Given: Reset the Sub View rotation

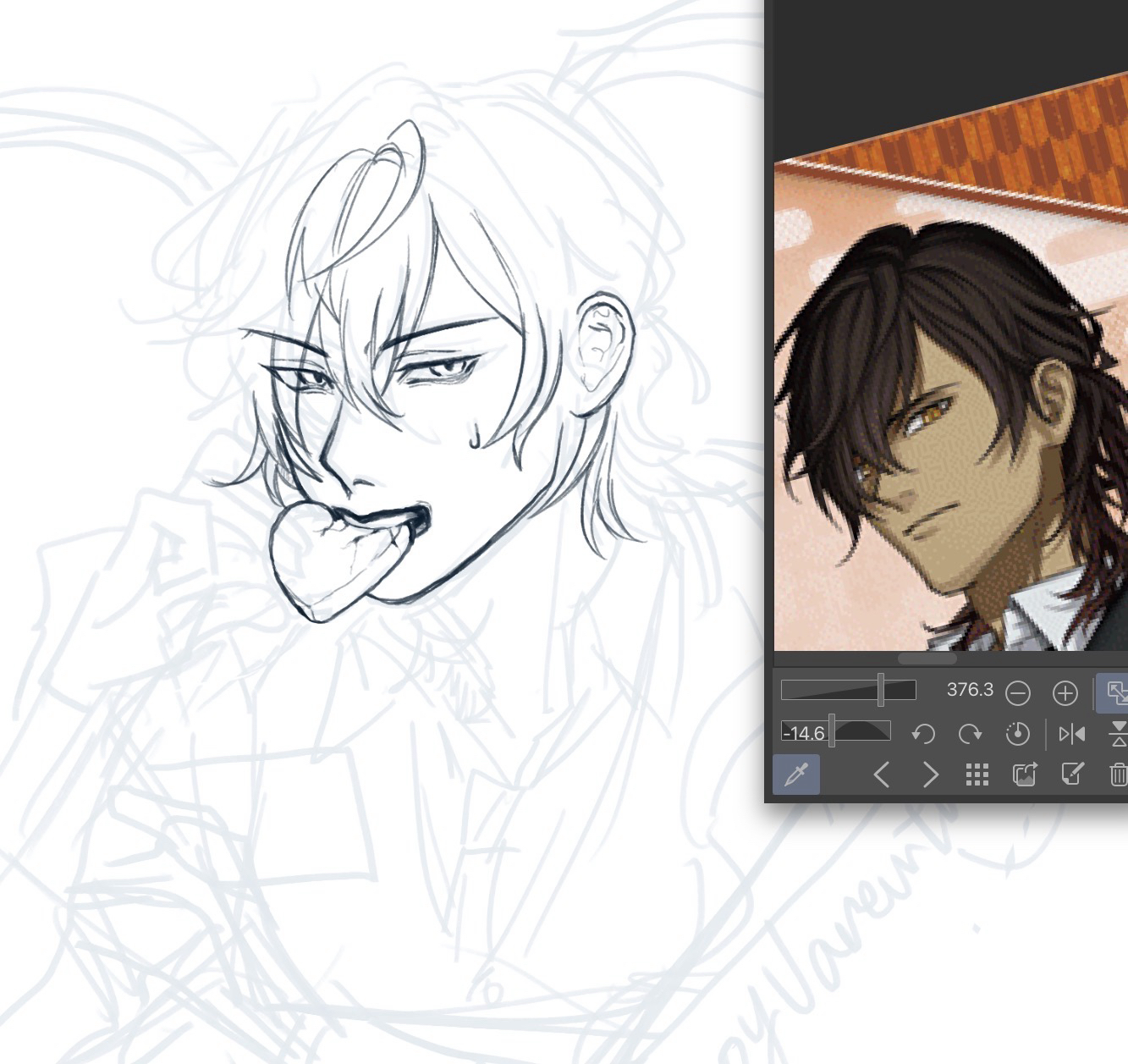Looking at the screenshot, I should [1017, 733].
